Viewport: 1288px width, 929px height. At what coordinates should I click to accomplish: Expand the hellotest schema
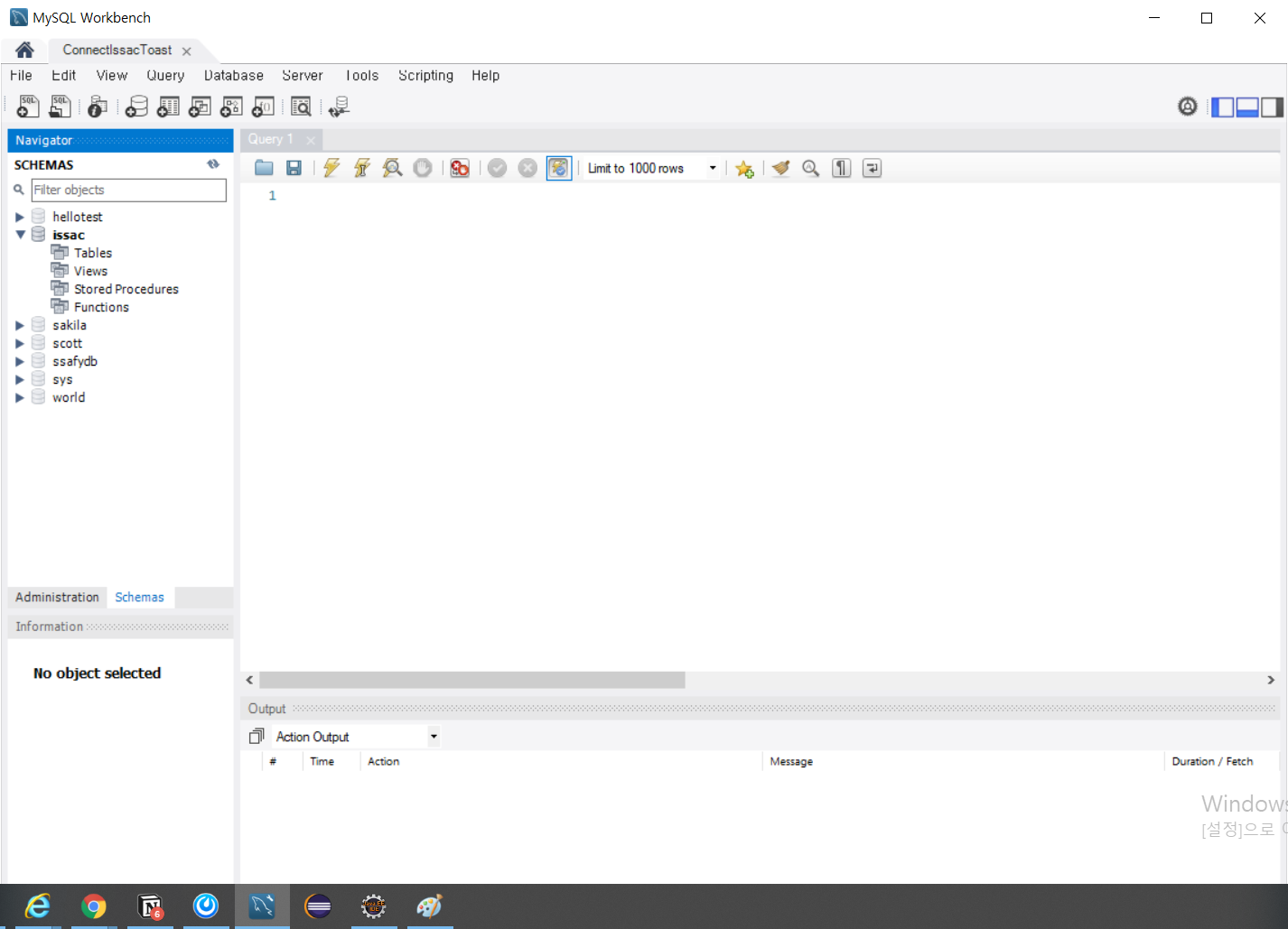tap(20, 217)
